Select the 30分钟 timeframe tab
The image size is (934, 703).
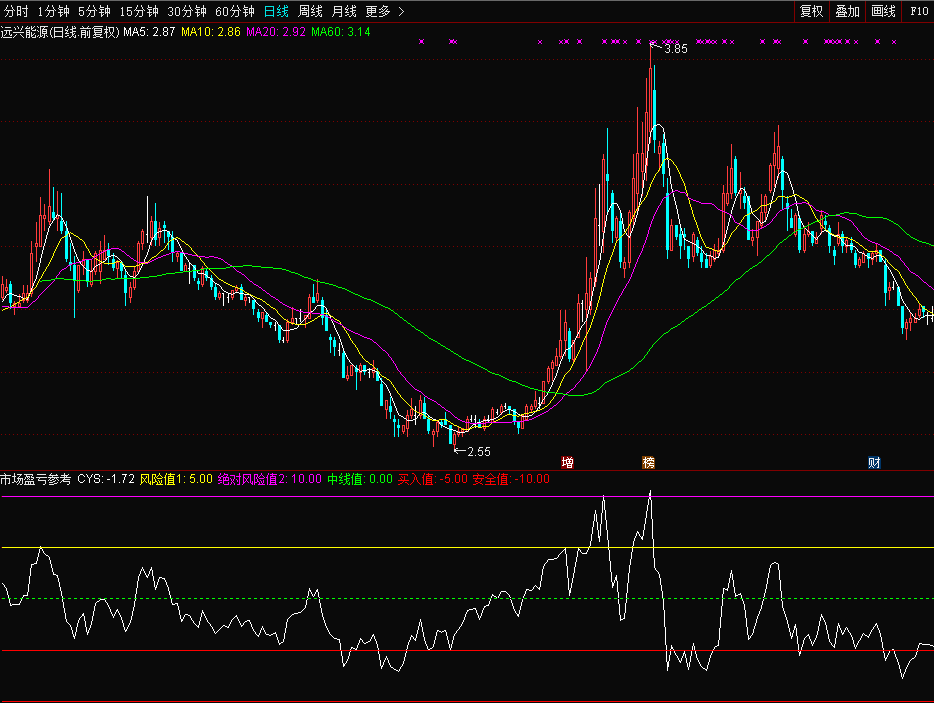click(186, 11)
